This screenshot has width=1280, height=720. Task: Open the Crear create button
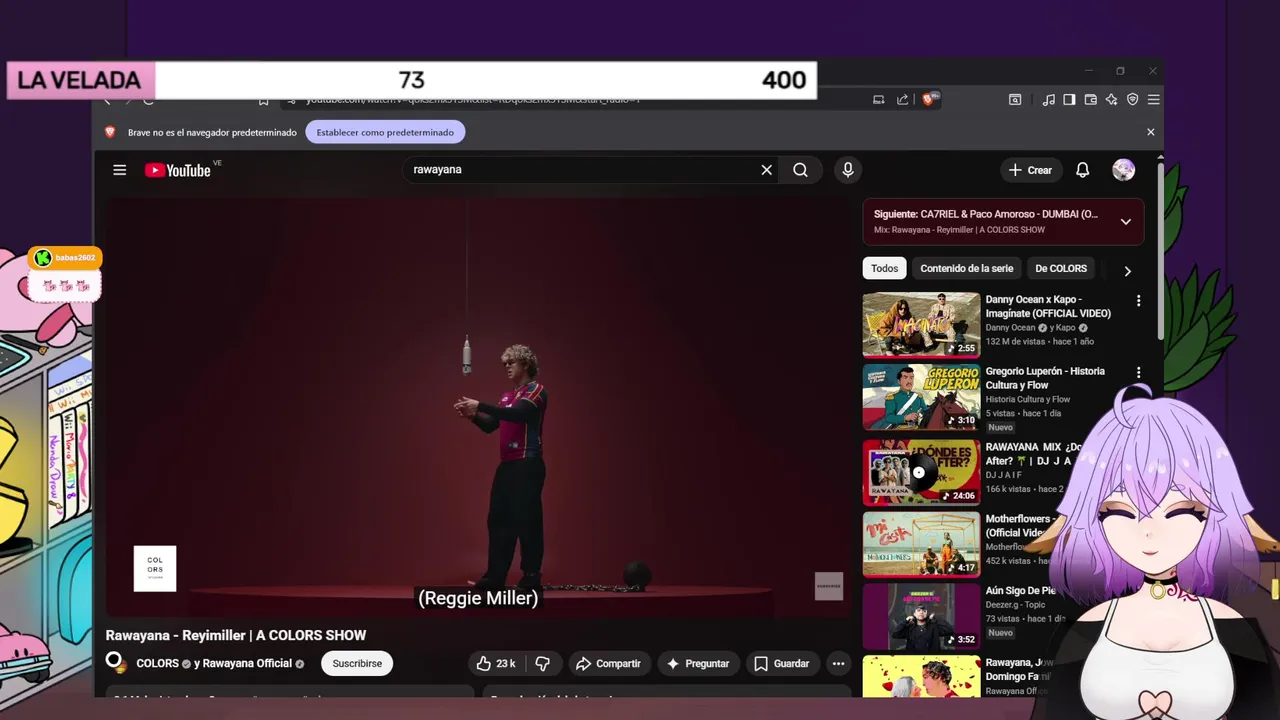point(1030,170)
